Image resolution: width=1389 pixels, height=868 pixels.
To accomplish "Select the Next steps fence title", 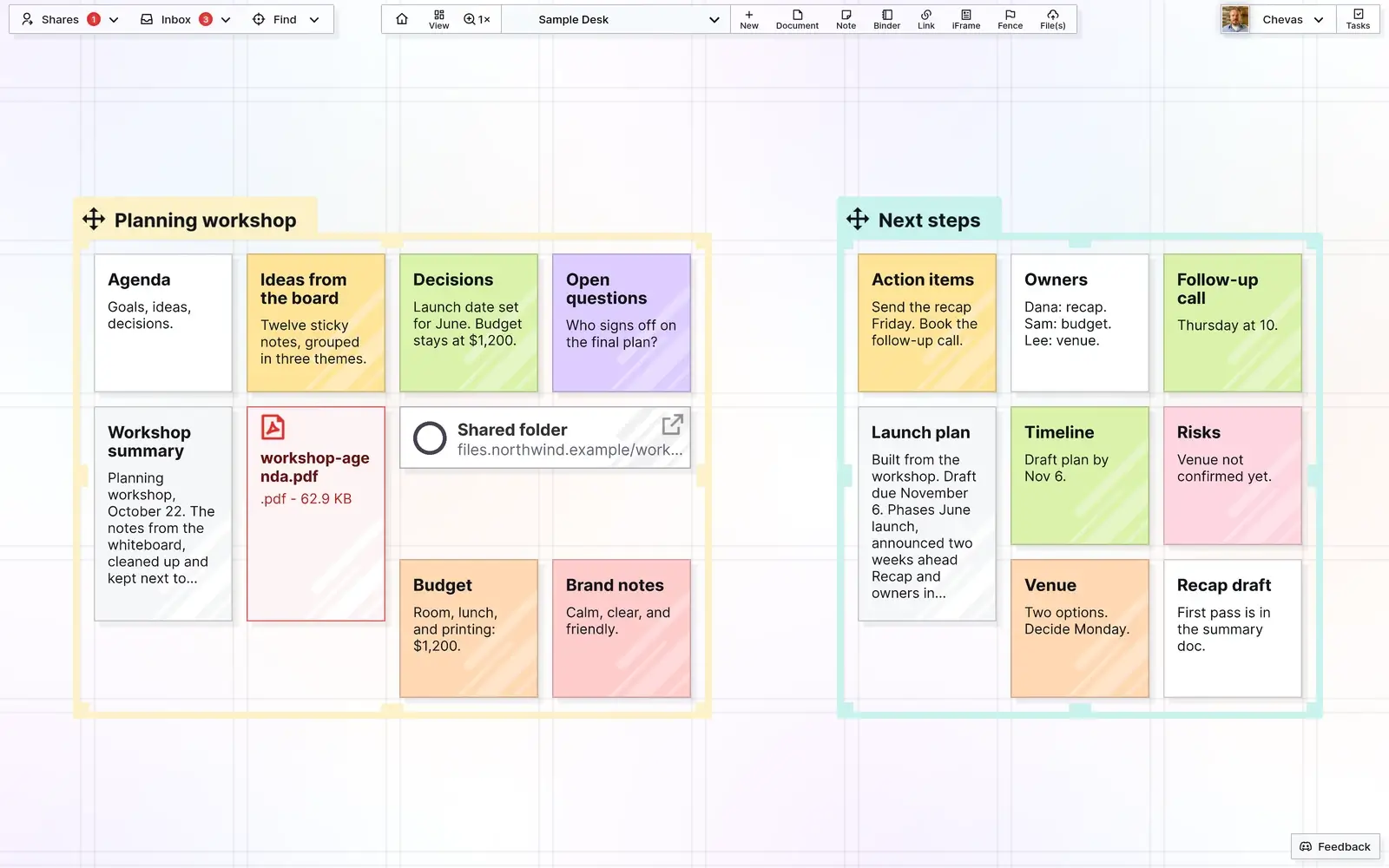I will click(929, 220).
